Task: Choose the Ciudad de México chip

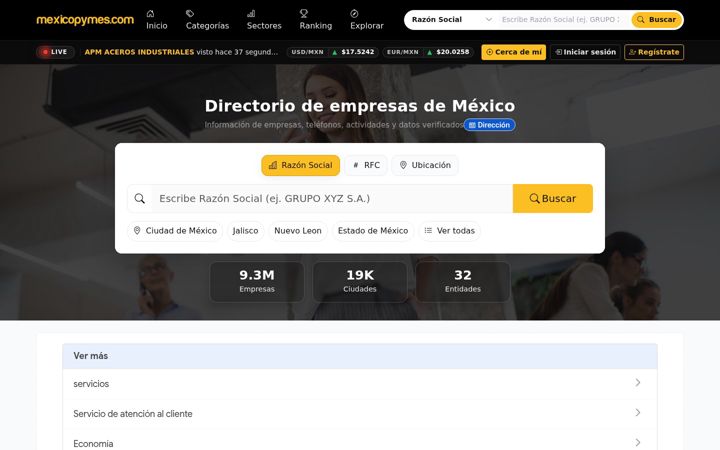Action: pos(175,231)
